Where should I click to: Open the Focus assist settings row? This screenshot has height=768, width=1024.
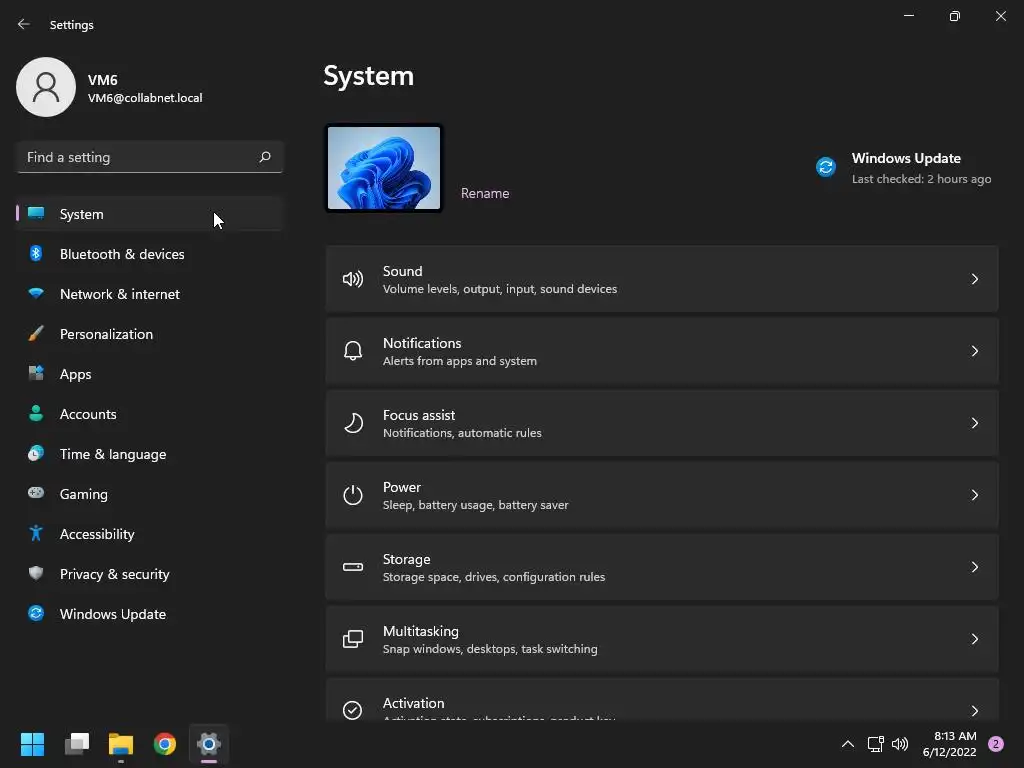(x=662, y=423)
